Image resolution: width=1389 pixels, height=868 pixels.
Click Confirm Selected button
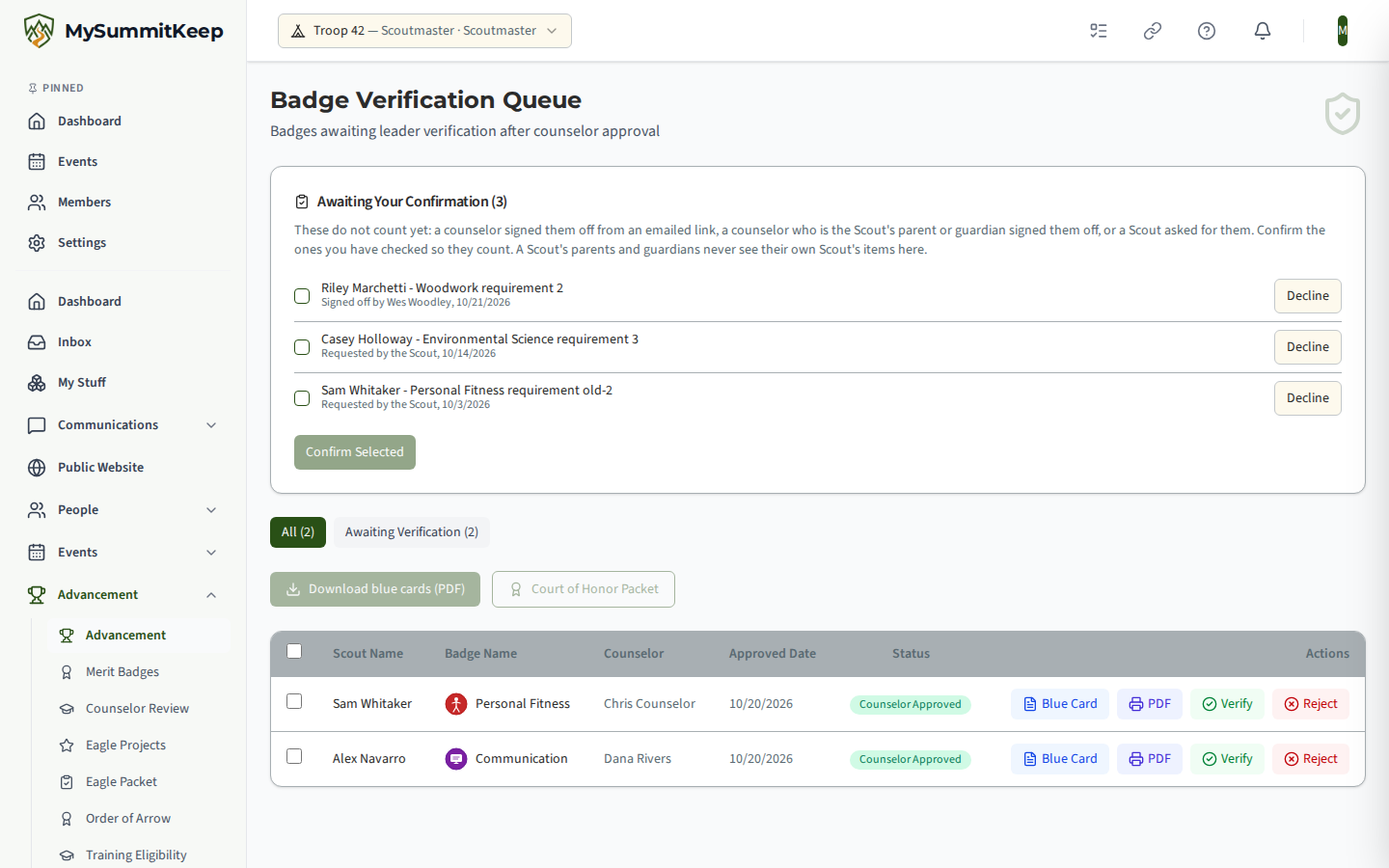[x=355, y=452]
